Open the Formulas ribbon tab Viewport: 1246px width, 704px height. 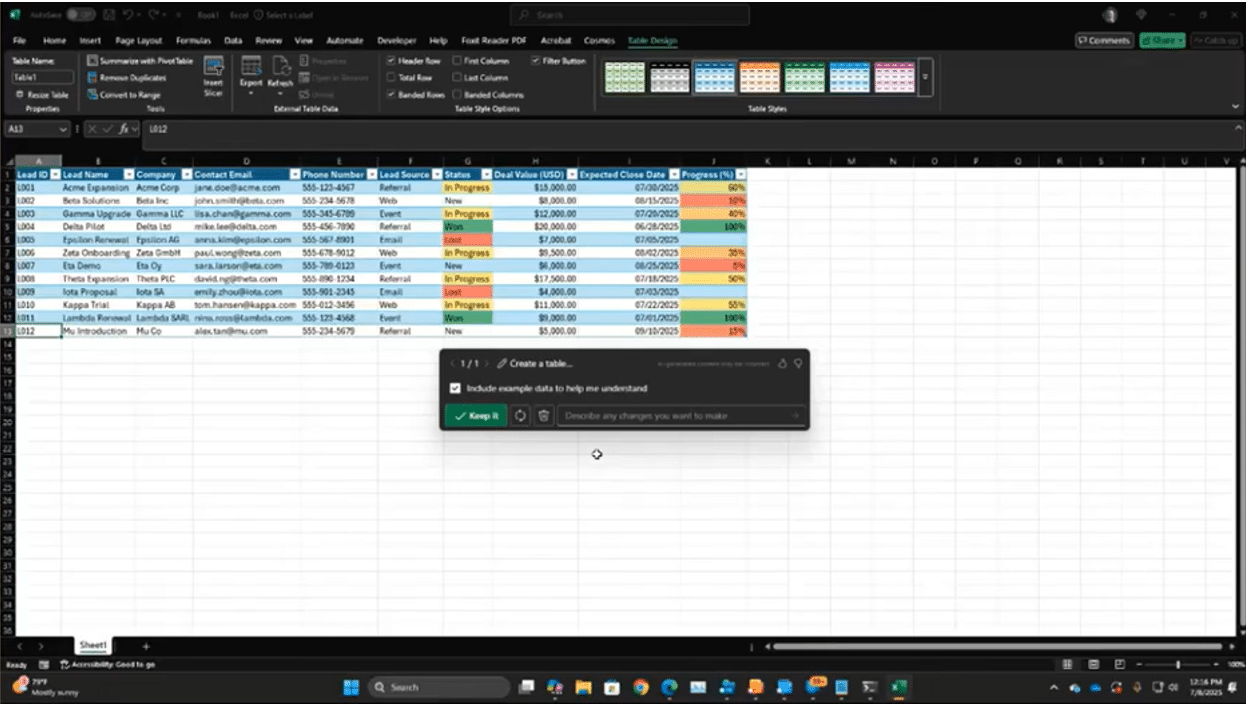coord(193,41)
